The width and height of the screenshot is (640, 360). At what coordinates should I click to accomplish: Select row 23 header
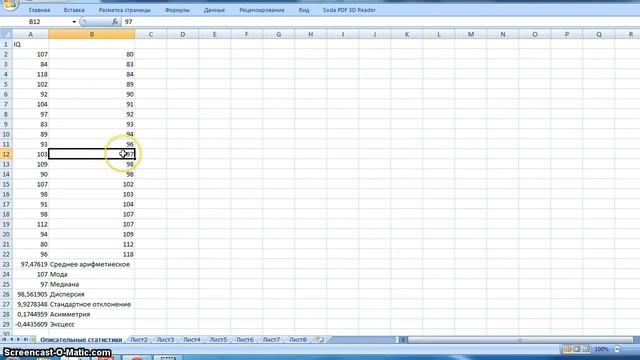[6, 264]
